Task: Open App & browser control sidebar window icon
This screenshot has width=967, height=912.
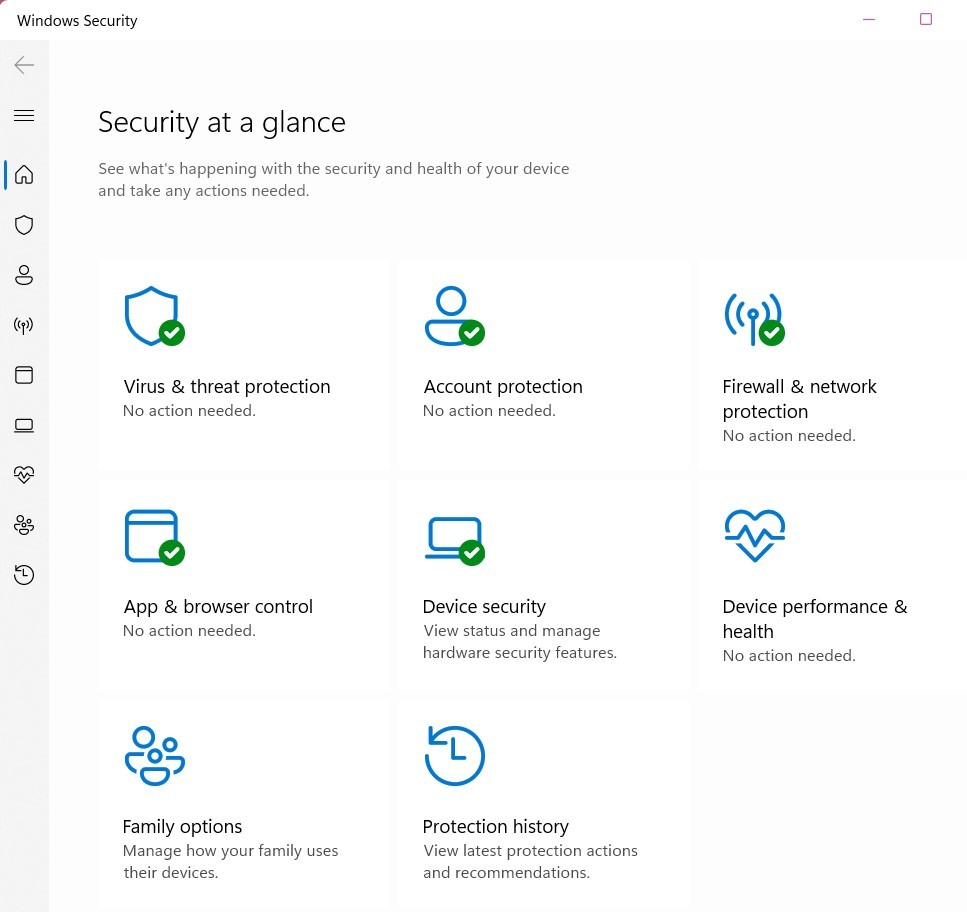Action: (24, 375)
